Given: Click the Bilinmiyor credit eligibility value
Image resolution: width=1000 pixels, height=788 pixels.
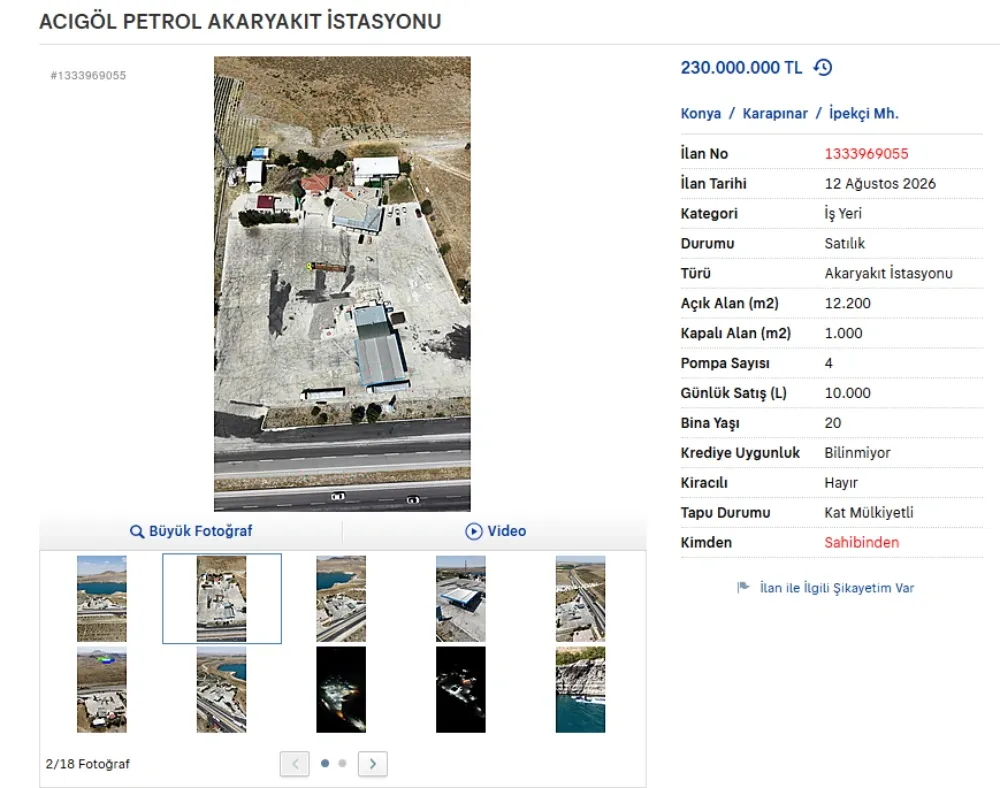Looking at the screenshot, I should click(857, 453).
